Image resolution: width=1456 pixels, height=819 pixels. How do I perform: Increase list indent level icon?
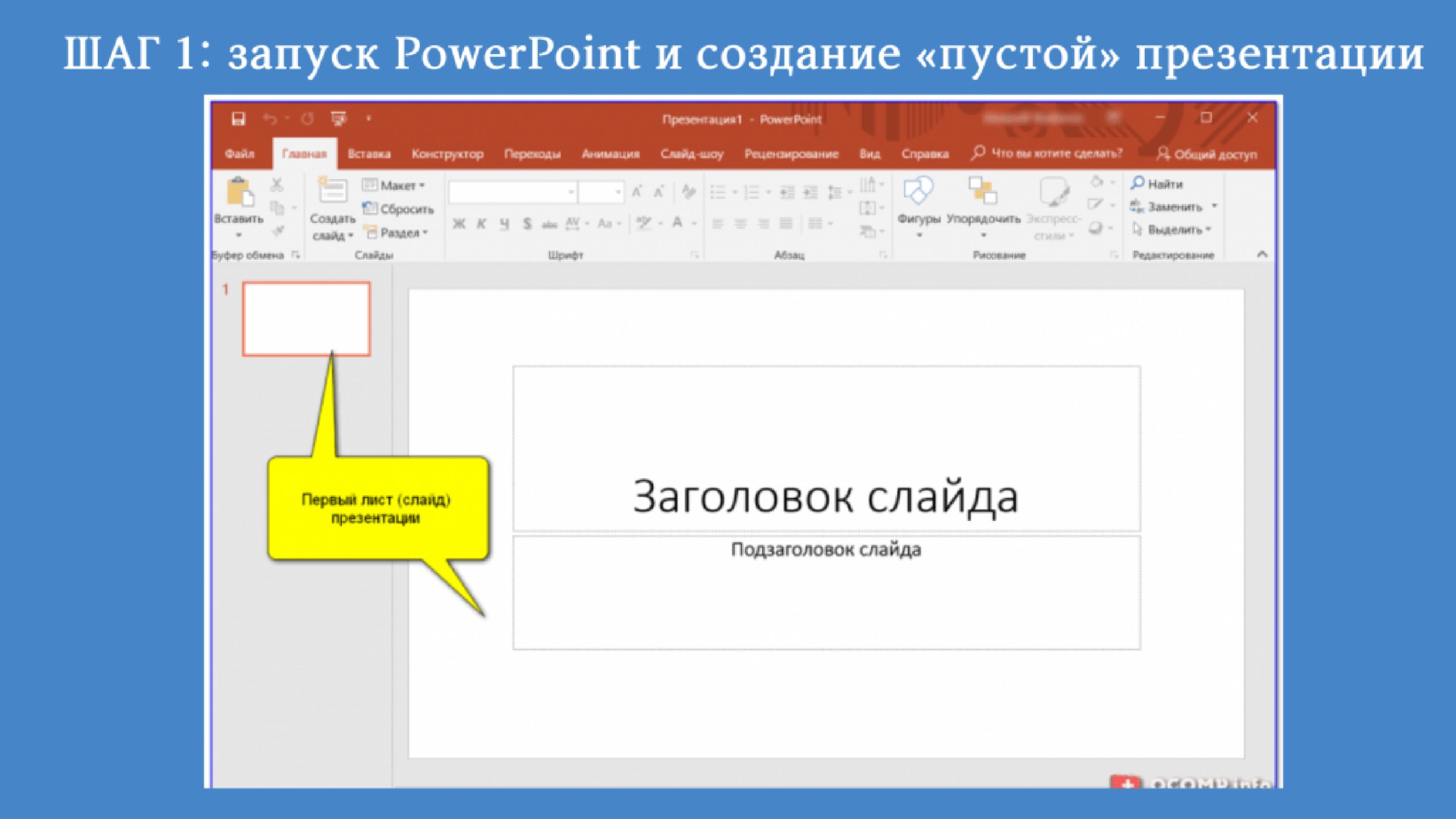click(x=810, y=192)
